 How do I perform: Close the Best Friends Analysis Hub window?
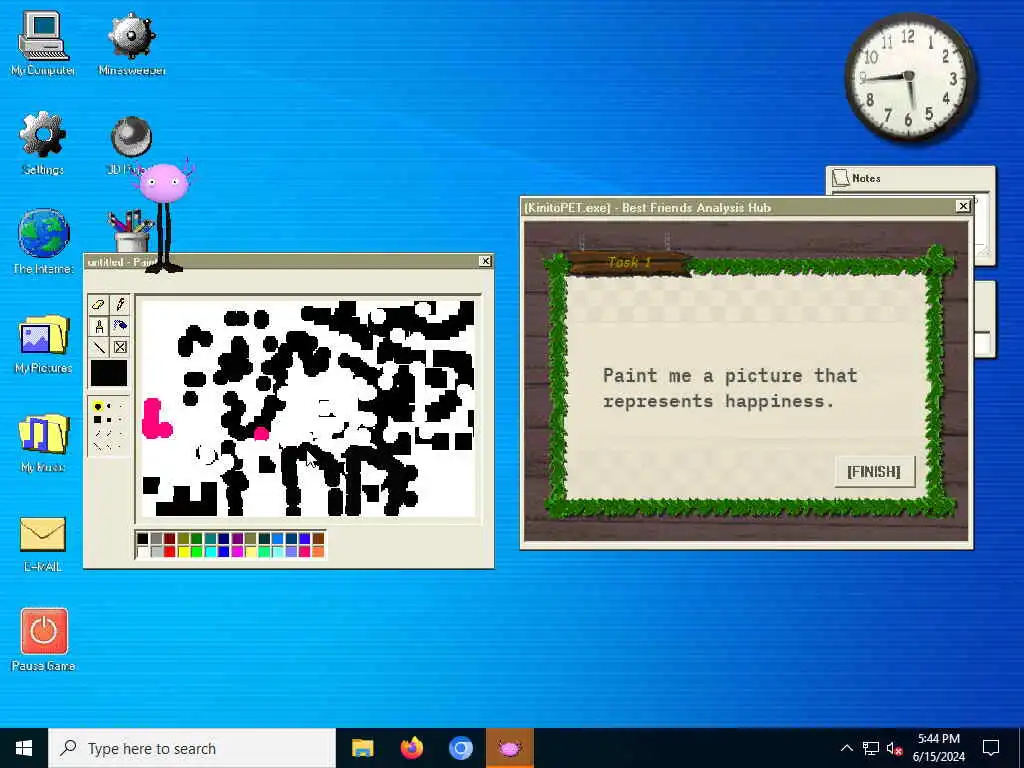click(x=963, y=206)
